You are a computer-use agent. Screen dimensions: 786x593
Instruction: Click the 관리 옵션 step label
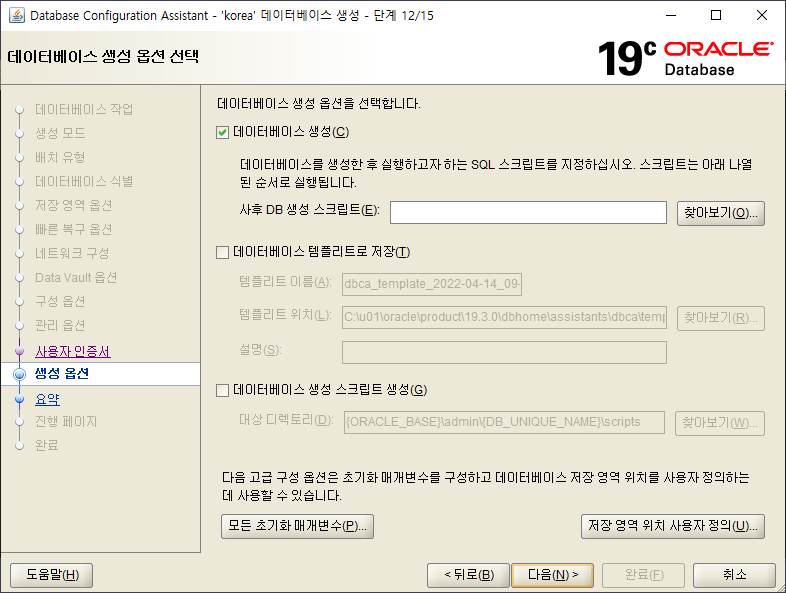coord(60,326)
